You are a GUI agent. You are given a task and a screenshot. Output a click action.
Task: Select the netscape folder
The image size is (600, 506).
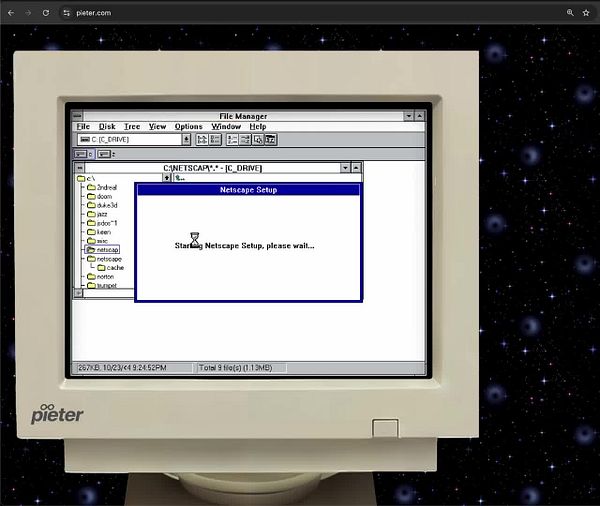[x=104, y=259]
